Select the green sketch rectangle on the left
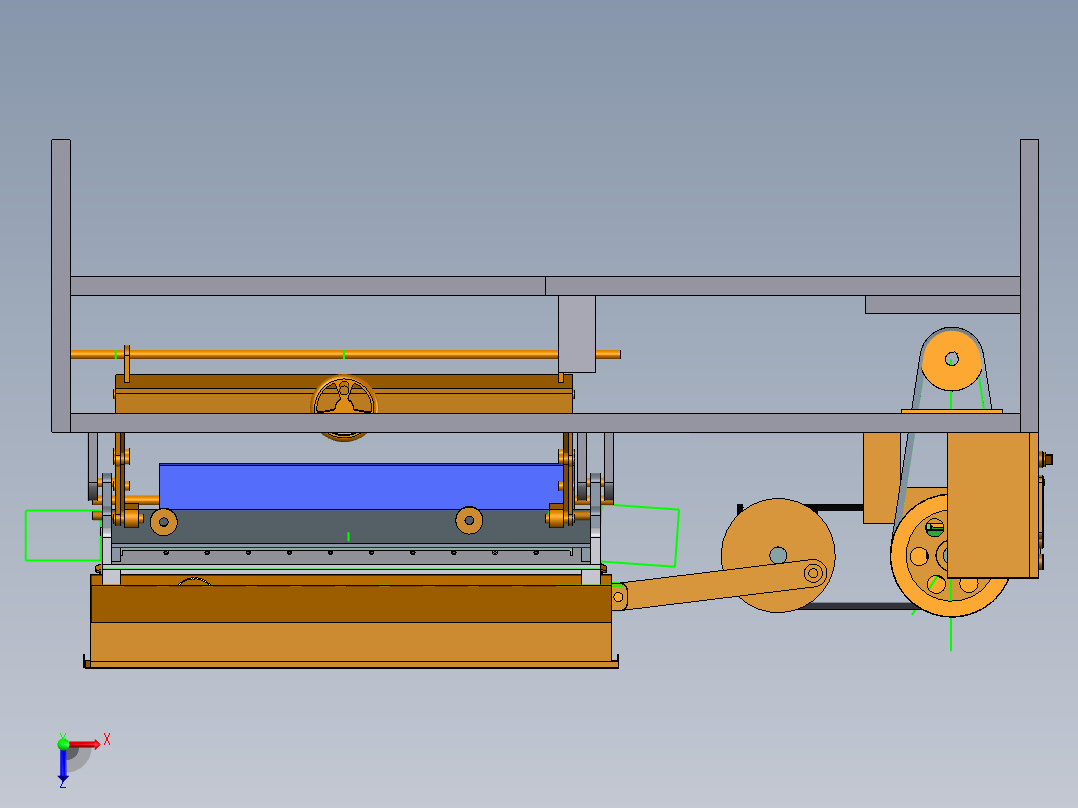 [63, 535]
